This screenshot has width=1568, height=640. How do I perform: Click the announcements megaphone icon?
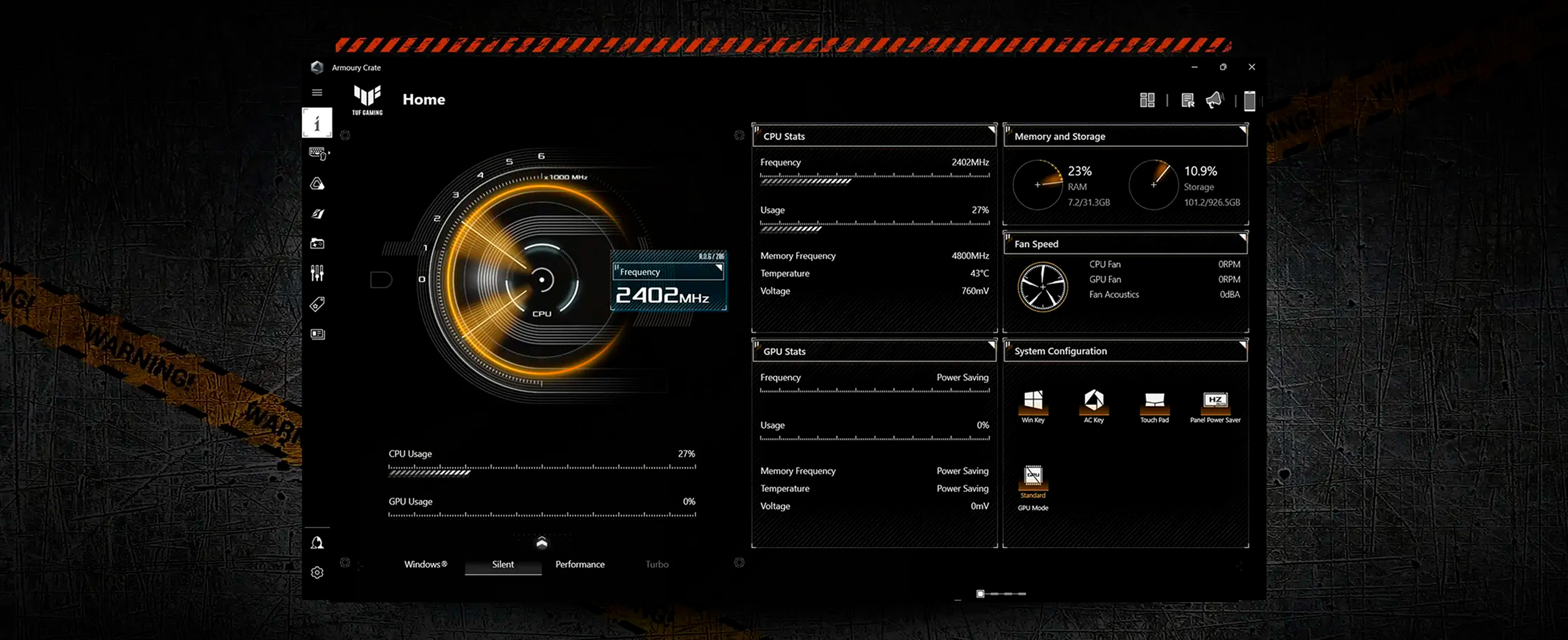pos(1215,100)
